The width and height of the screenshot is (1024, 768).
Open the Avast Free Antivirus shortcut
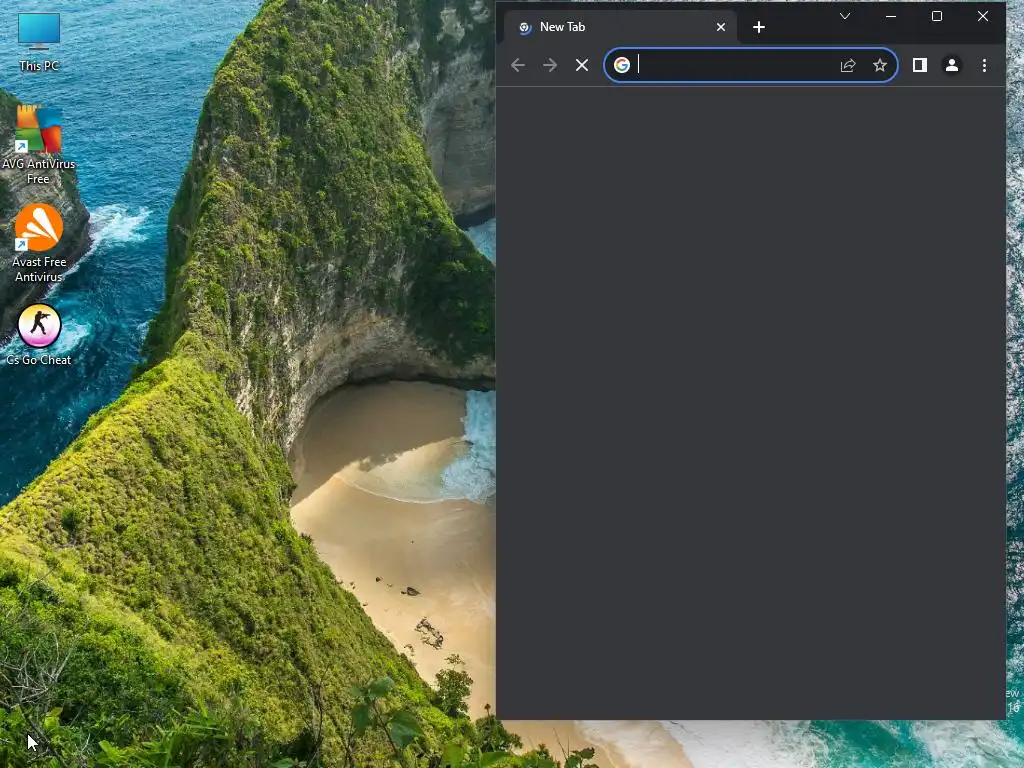(39, 243)
